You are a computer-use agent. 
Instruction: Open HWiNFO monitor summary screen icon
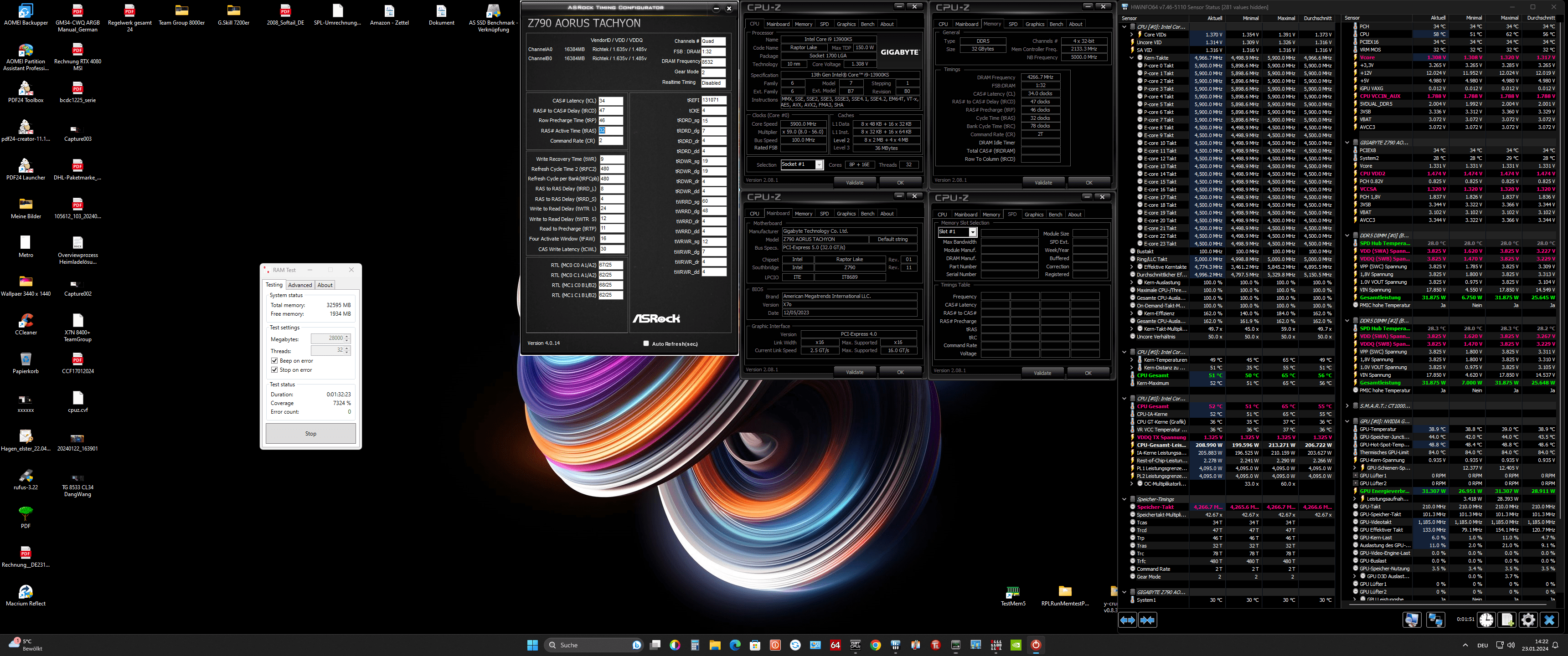pos(1412,620)
